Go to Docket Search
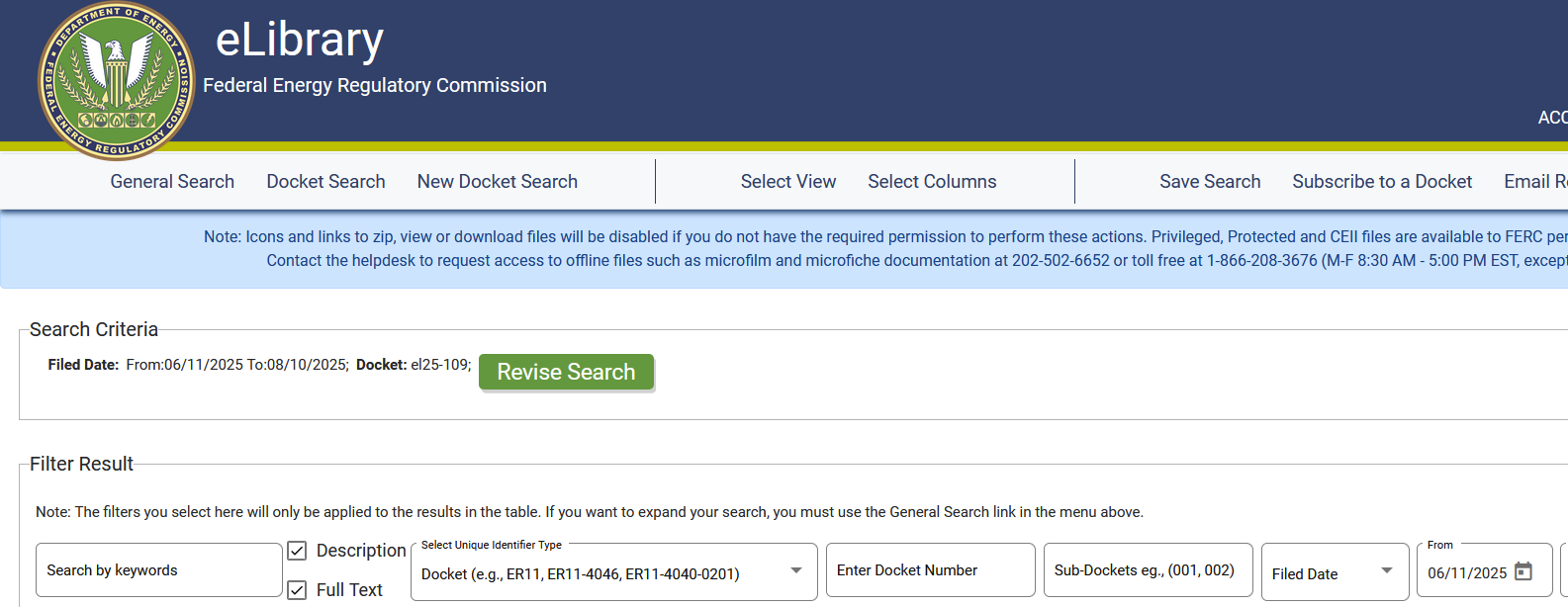This screenshot has height=607, width=1568. click(x=325, y=182)
